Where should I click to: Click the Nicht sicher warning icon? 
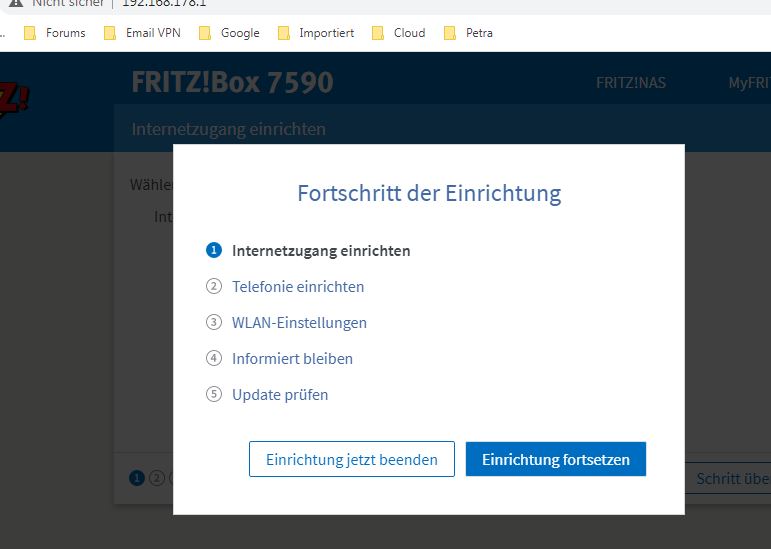point(16,3)
